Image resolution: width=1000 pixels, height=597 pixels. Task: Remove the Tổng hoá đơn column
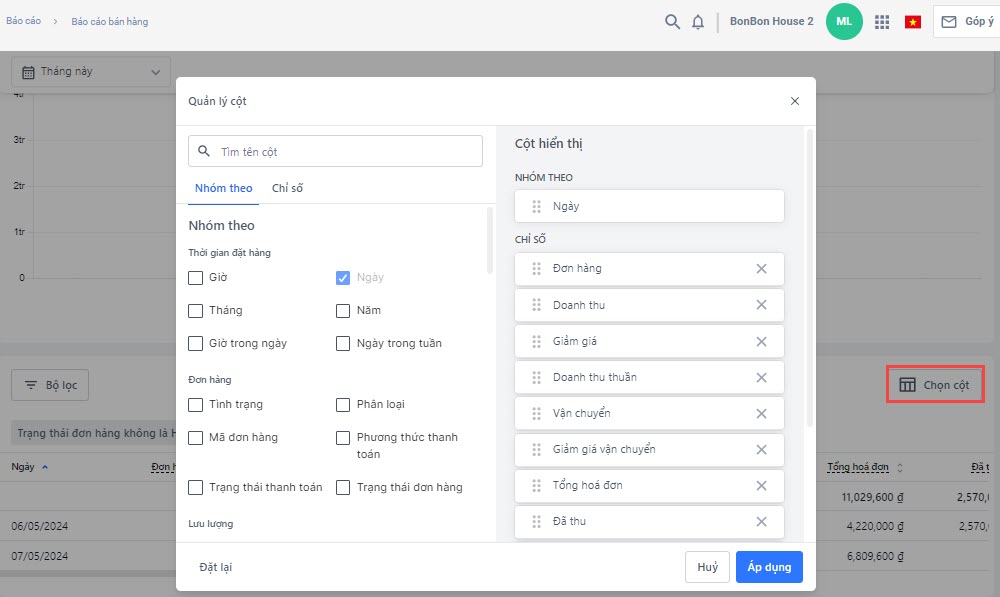(761, 485)
